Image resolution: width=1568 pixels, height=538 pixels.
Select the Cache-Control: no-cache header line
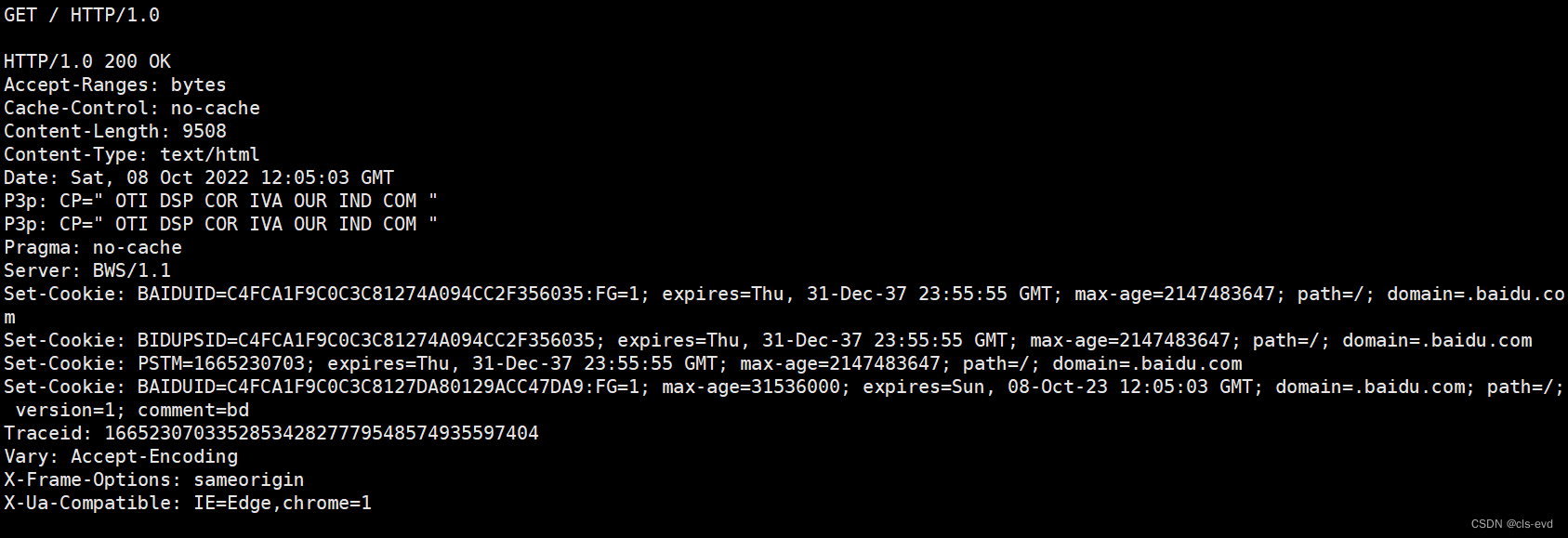[x=132, y=108]
